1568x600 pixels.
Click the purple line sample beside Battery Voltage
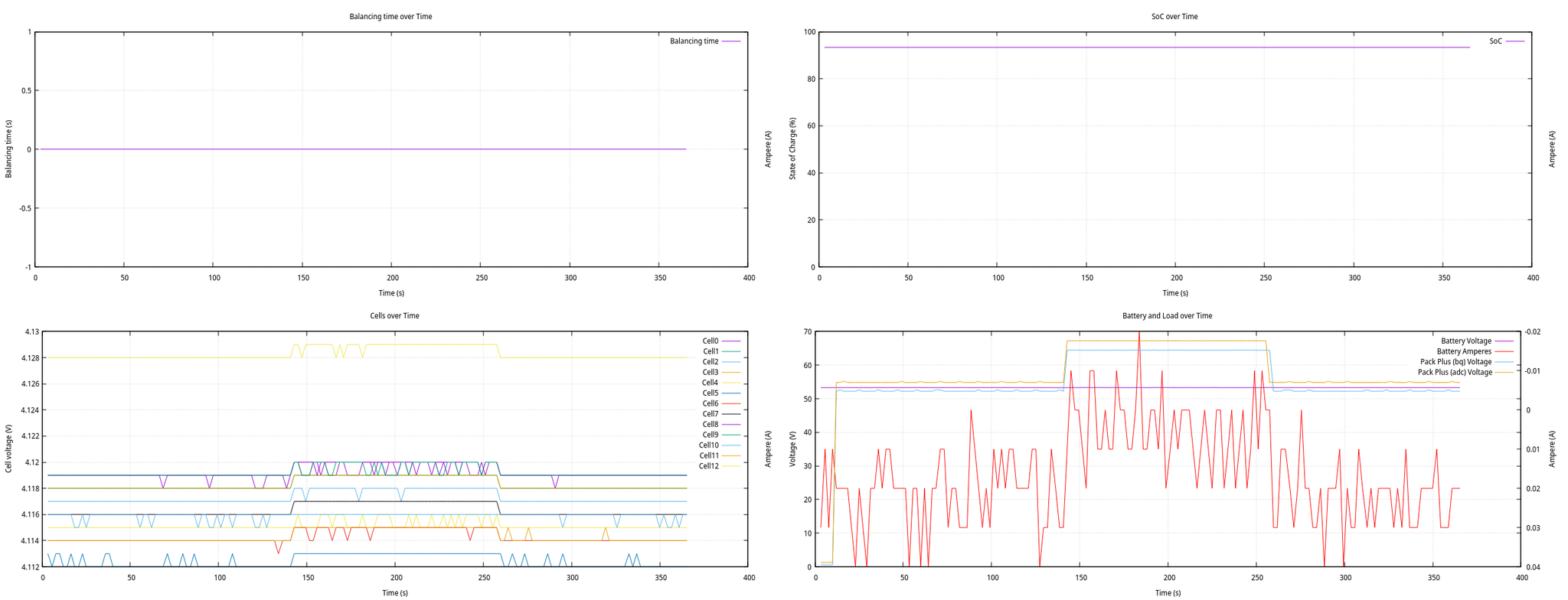pos(1505,341)
